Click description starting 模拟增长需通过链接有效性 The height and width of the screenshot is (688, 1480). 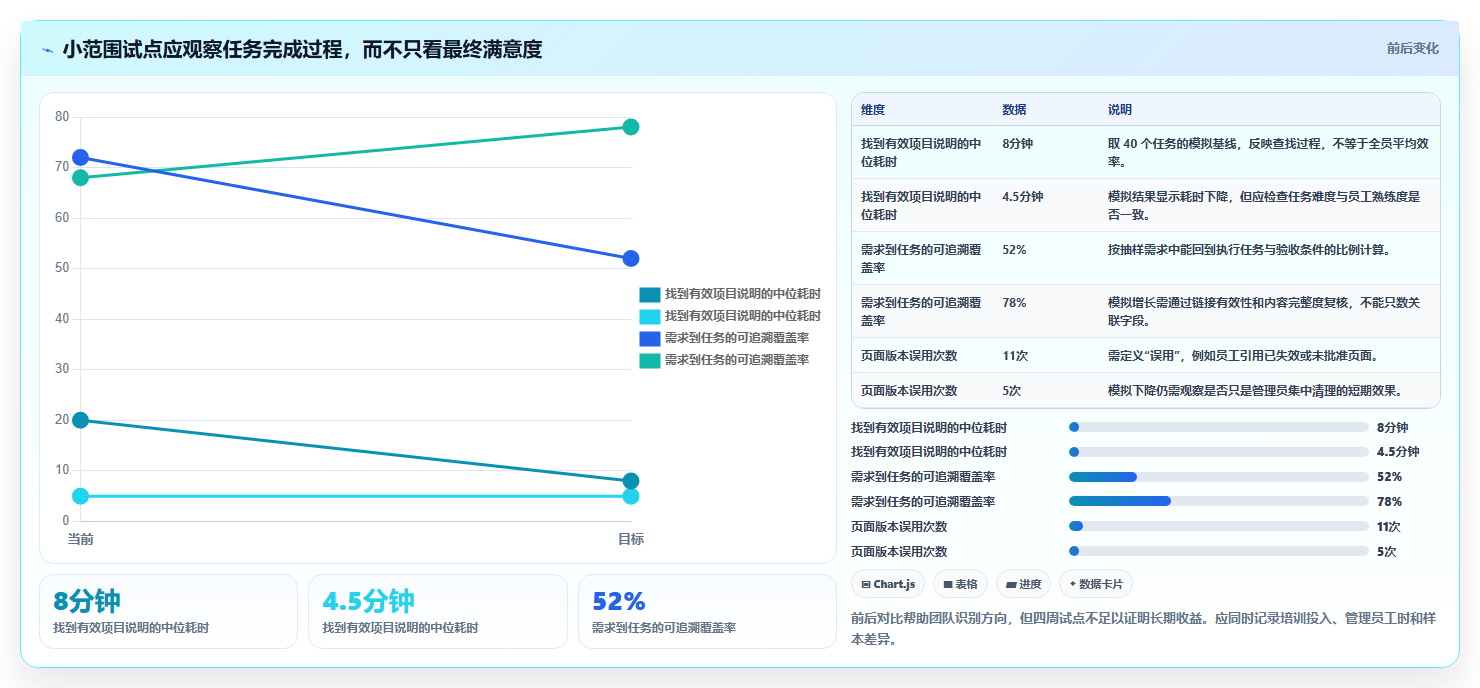[x=1264, y=311]
